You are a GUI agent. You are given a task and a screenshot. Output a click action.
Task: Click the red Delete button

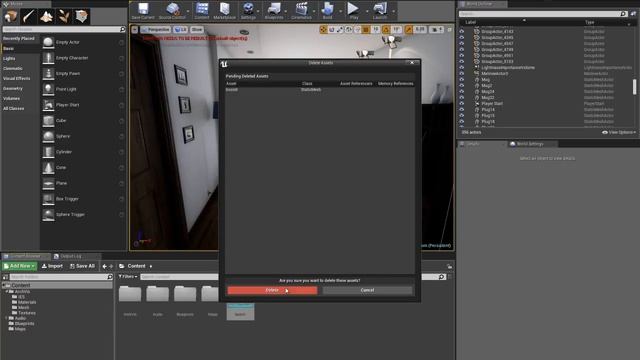[272, 290]
